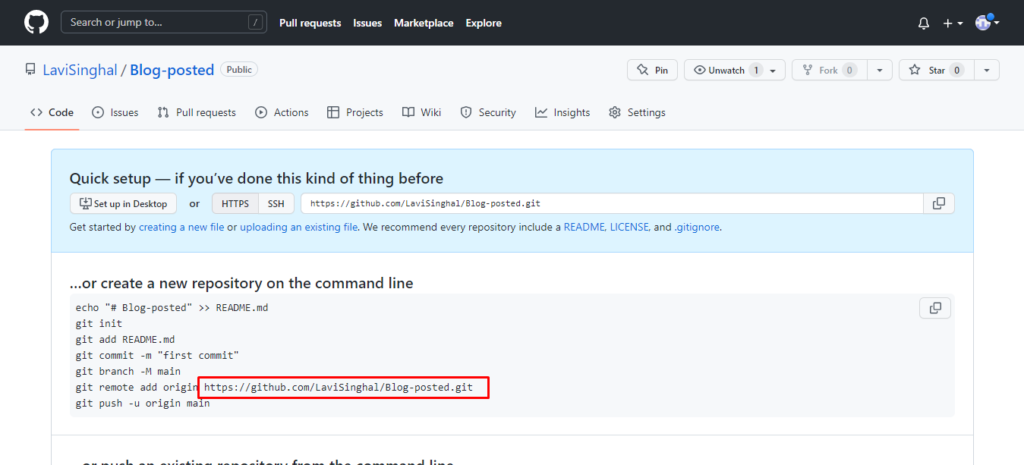Click the Quick setup heading text
The width and height of the screenshot is (1024, 465).
pyautogui.click(x=257, y=178)
